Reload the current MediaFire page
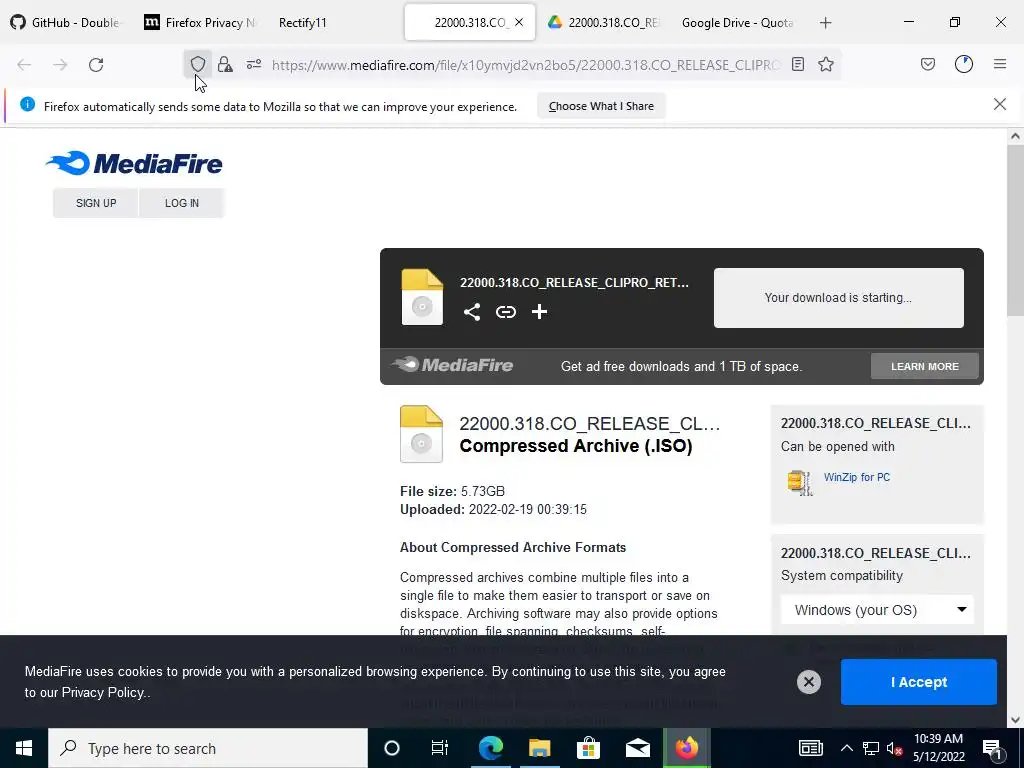Screen dimensions: 1024x768 [x=96, y=65]
